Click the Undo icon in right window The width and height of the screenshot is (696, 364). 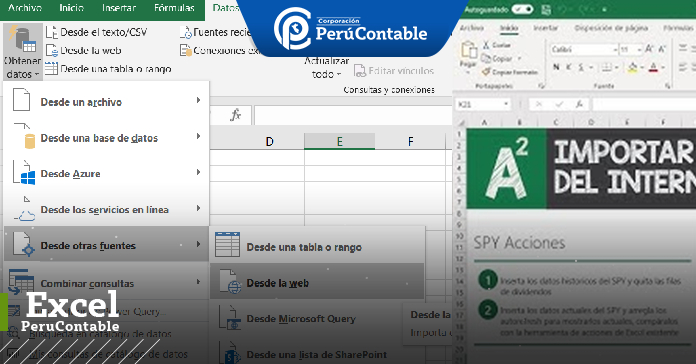point(563,9)
